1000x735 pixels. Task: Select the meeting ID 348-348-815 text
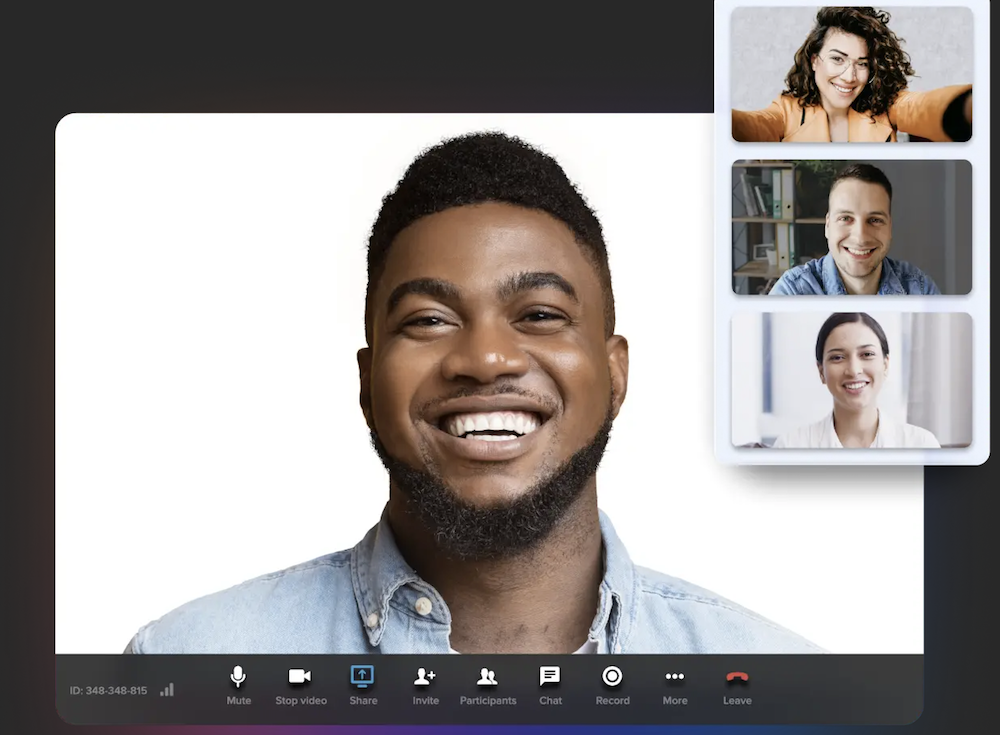tap(108, 690)
